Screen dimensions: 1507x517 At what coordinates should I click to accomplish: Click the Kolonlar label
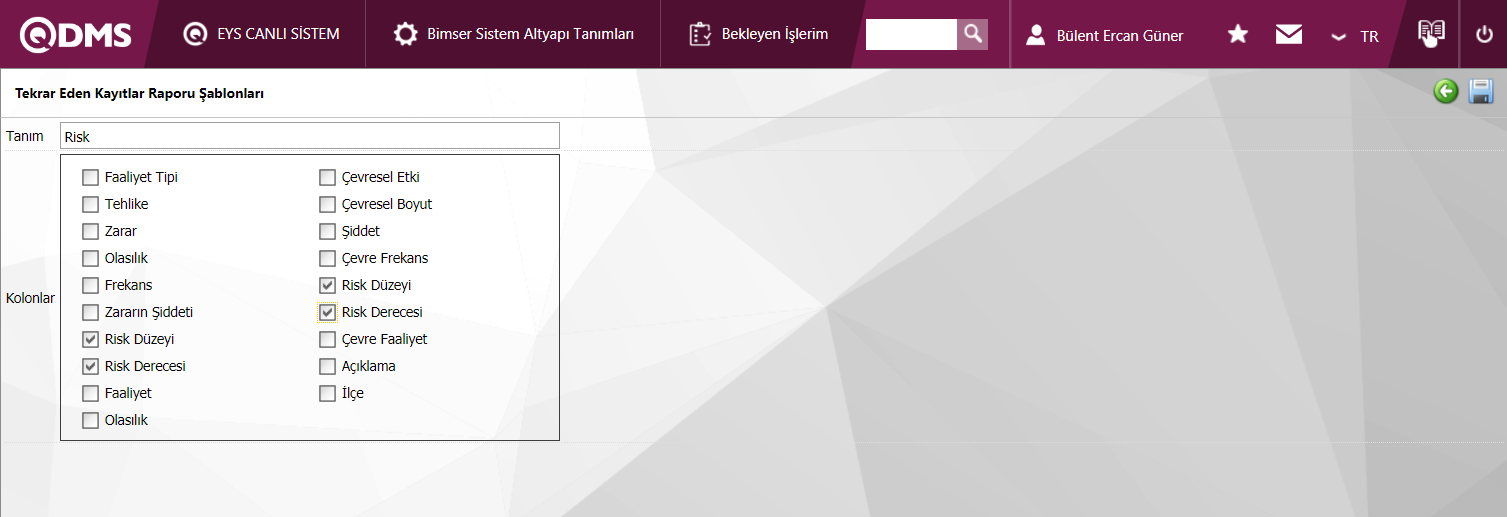pos(30,298)
